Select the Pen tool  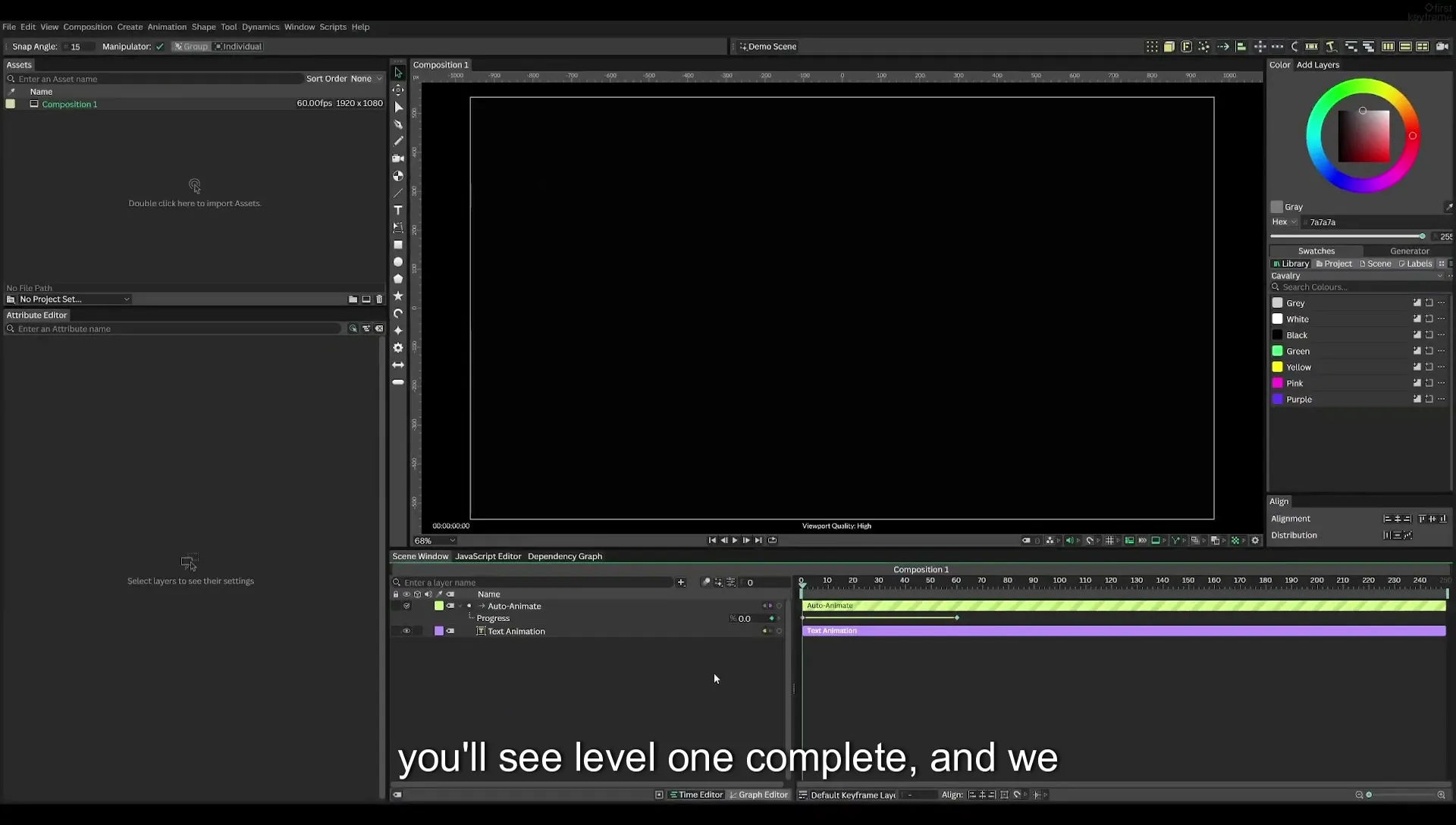pyautogui.click(x=398, y=124)
